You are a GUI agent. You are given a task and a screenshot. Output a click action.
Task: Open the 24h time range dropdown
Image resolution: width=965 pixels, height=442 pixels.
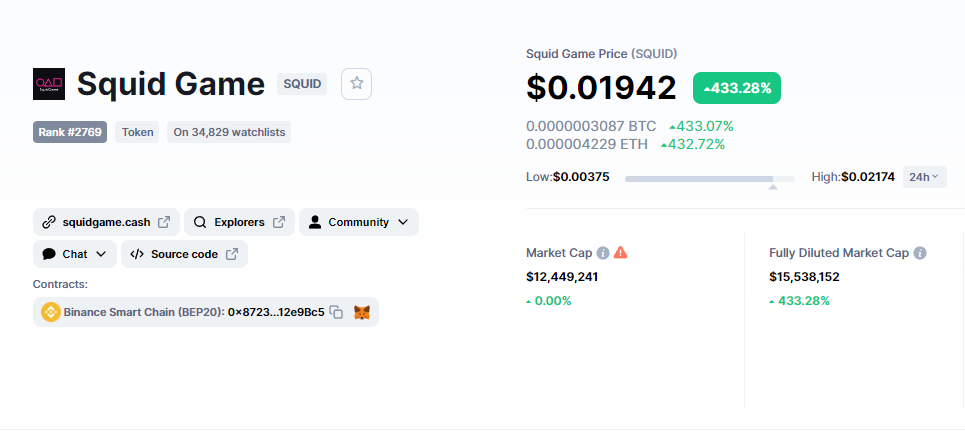point(924,177)
